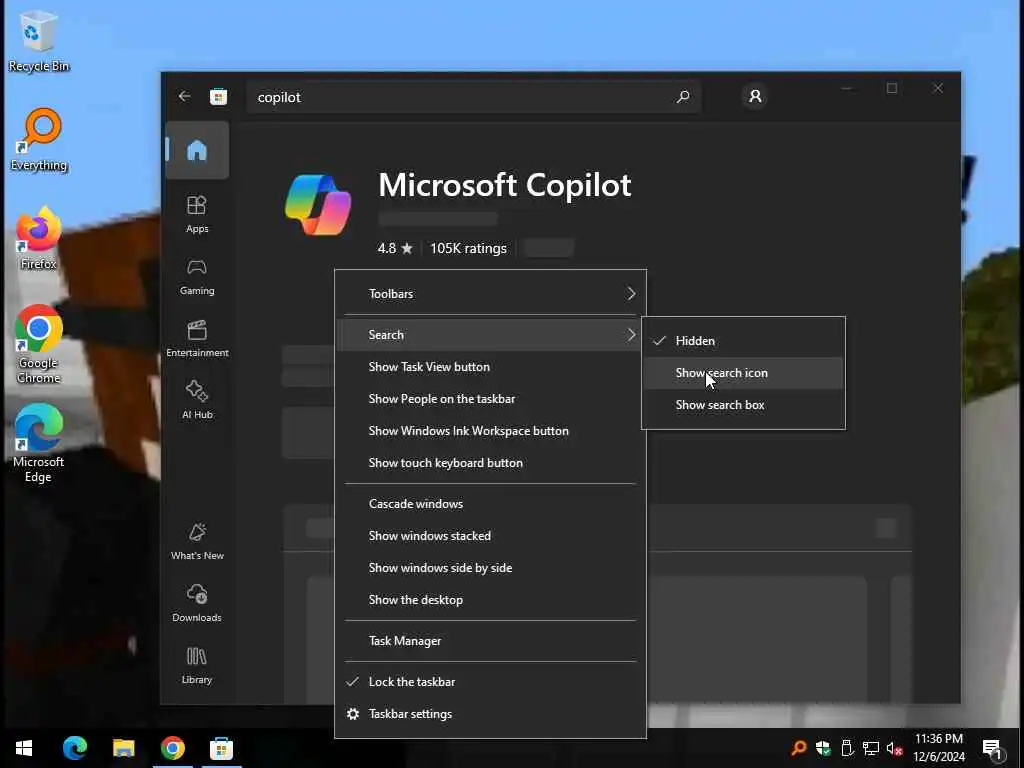Click the magnifier icon in Store search bar
This screenshot has height=768, width=1024.
tap(683, 97)
